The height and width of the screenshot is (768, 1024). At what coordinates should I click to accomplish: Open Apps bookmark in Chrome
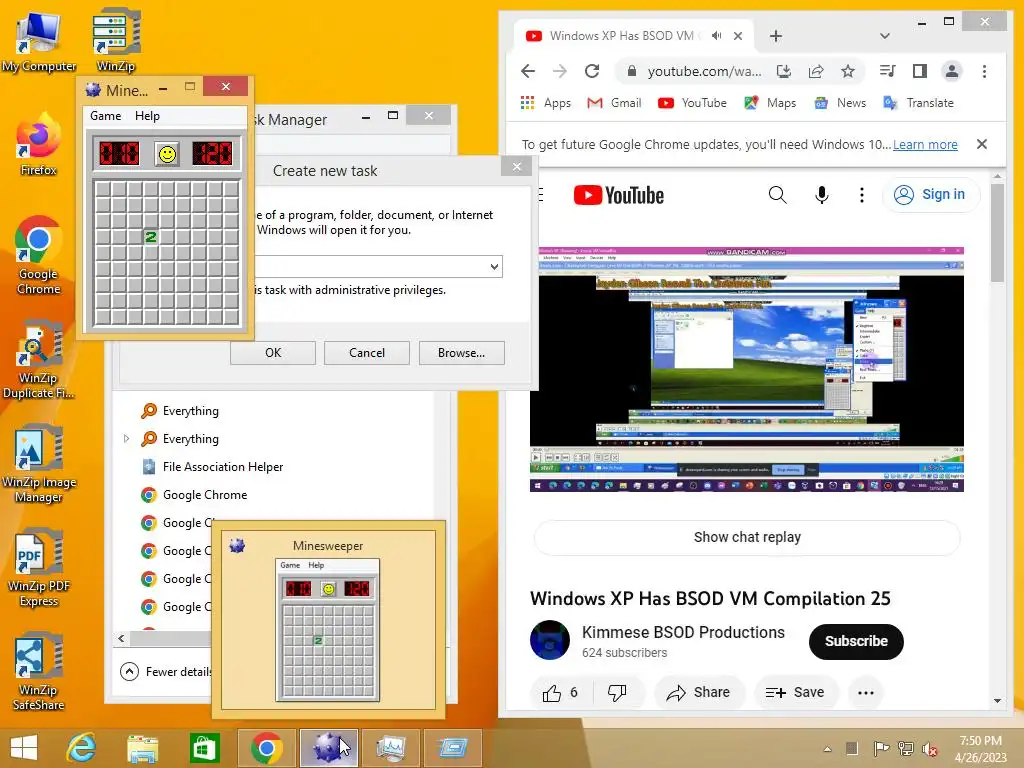tap(546, 103)
